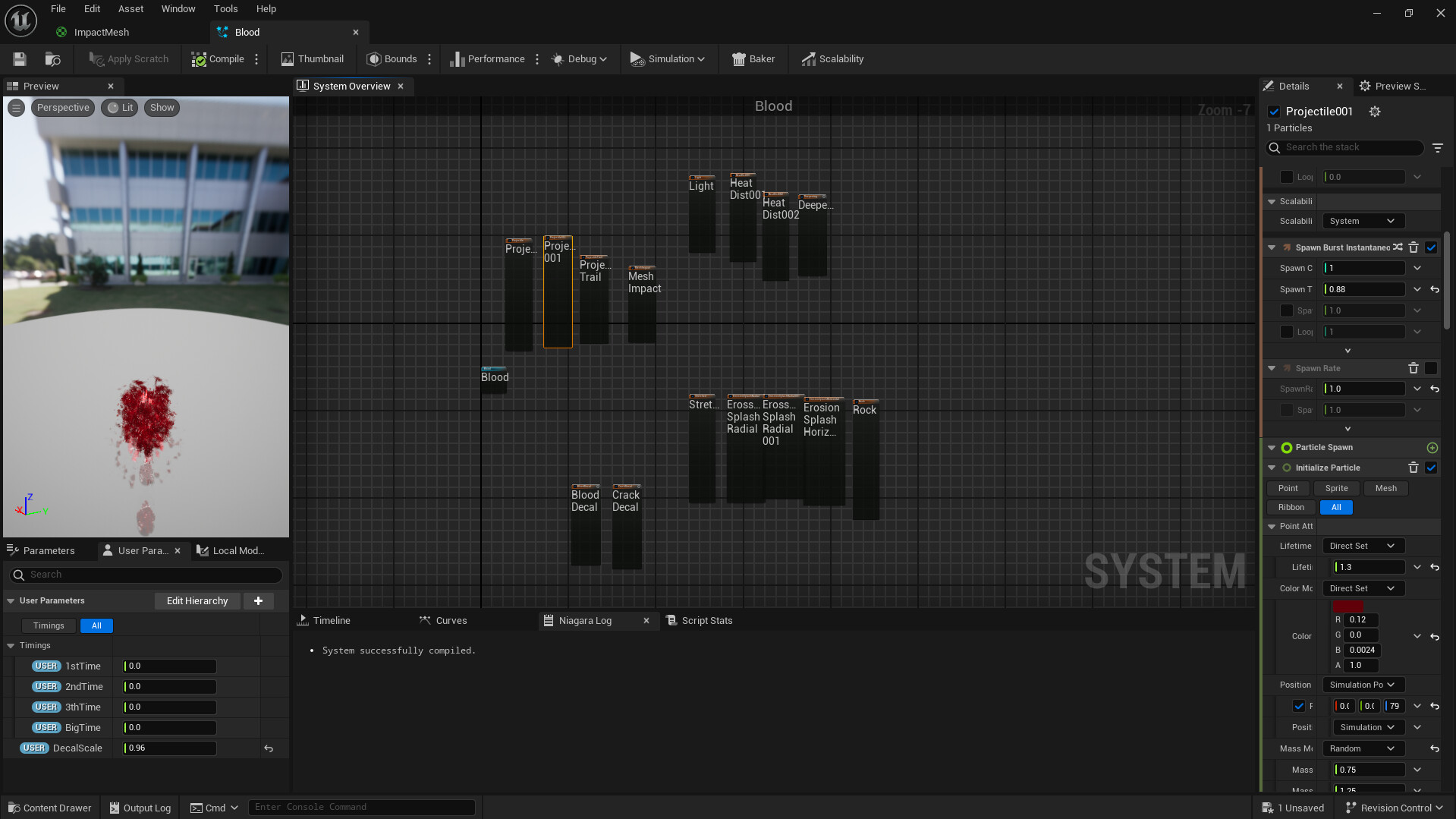Toggle the Initialize Particle module checkbox

[x=1431, y=468]
